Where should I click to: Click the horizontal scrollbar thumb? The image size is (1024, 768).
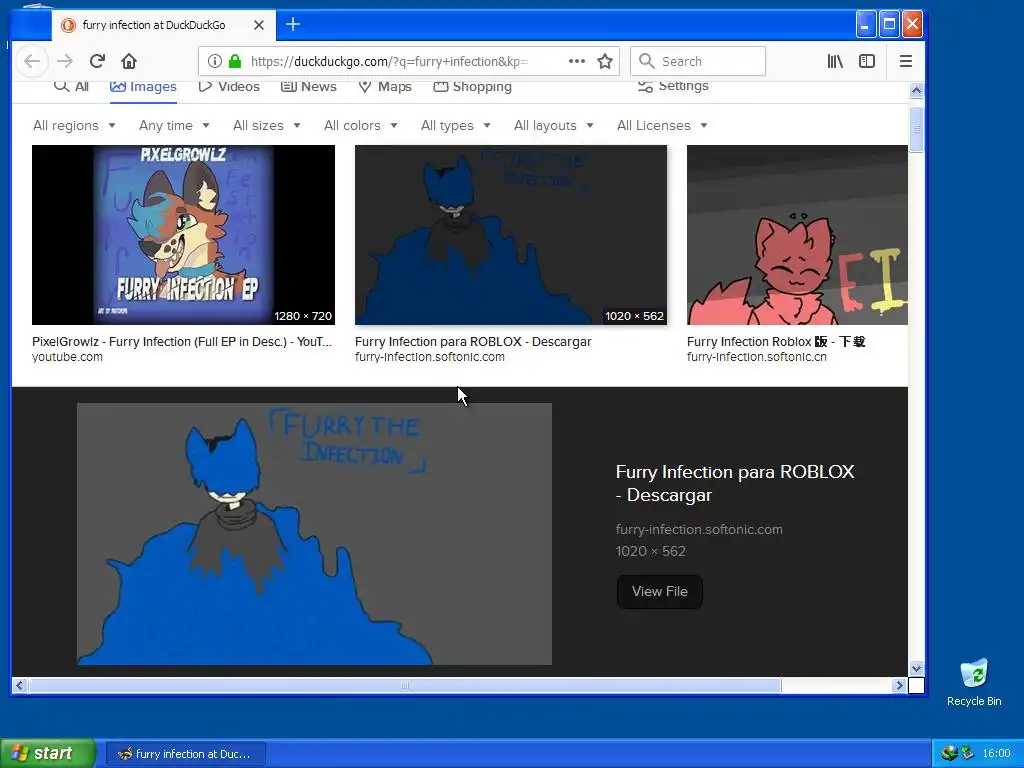click(x=405, y=685)
